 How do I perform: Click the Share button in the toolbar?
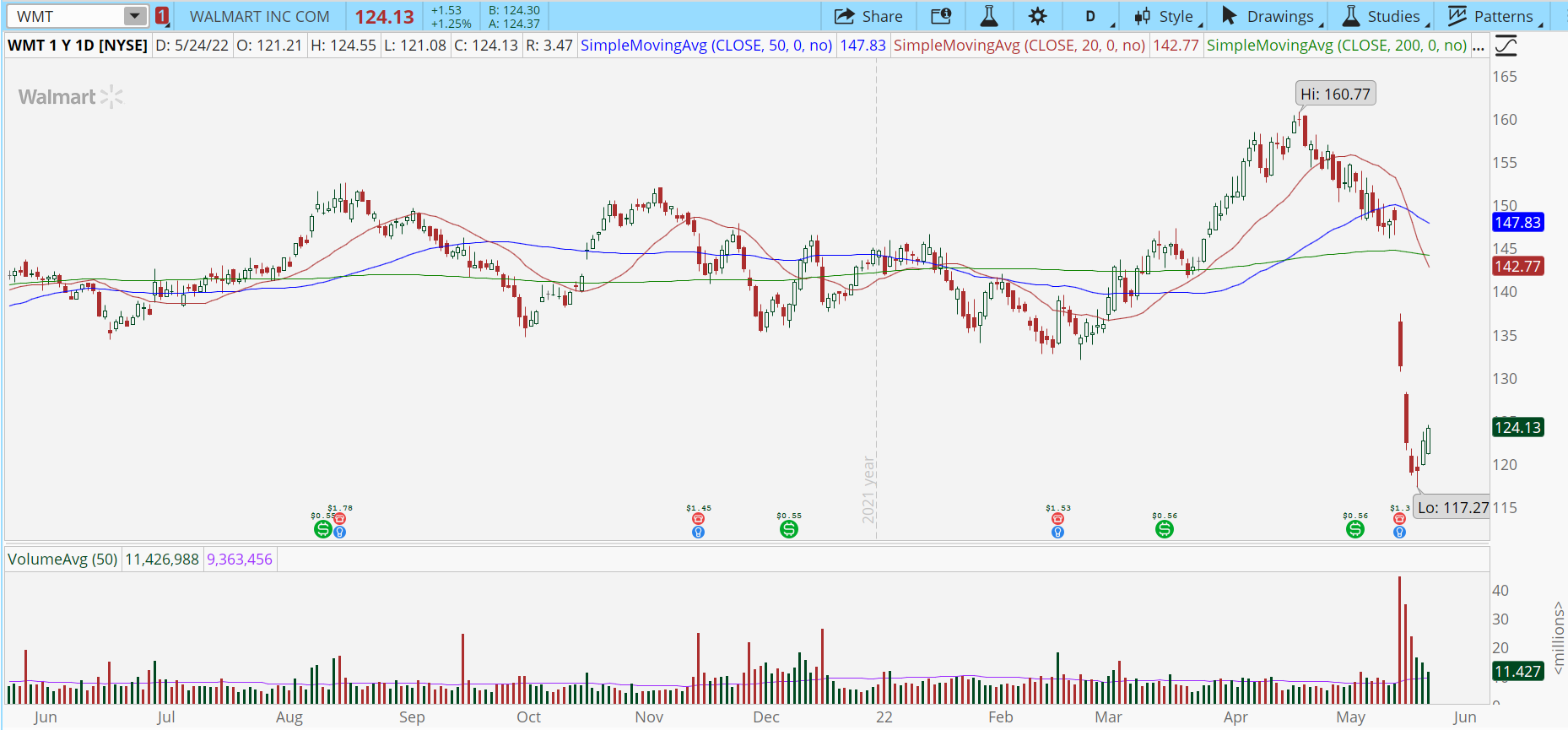pyautogui.click(x=868, y=16)
